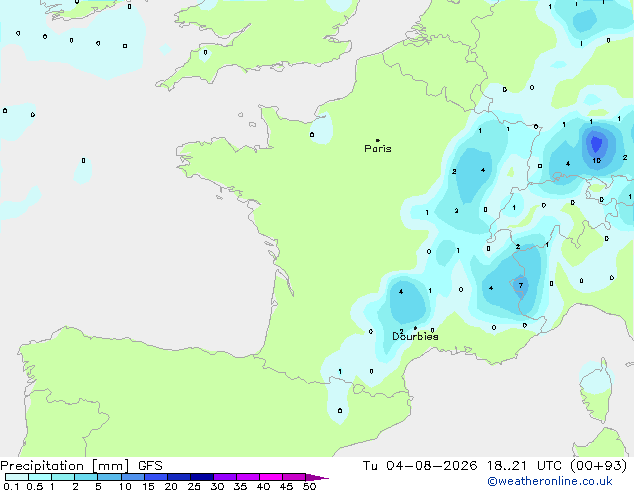Screen dimensions: 634x490
Task: Pick the 5–10 mm legend swatch
Action: pos(109,477)
